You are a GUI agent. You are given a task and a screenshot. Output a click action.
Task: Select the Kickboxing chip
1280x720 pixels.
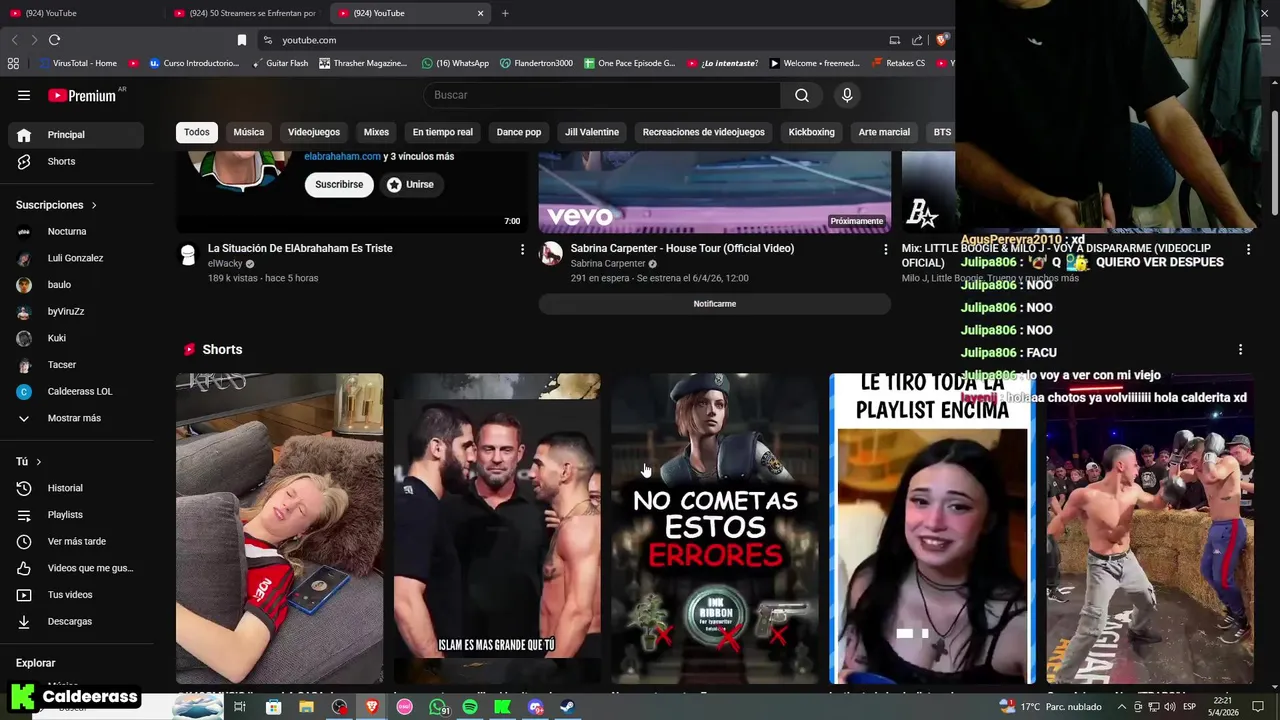(811, 132)
